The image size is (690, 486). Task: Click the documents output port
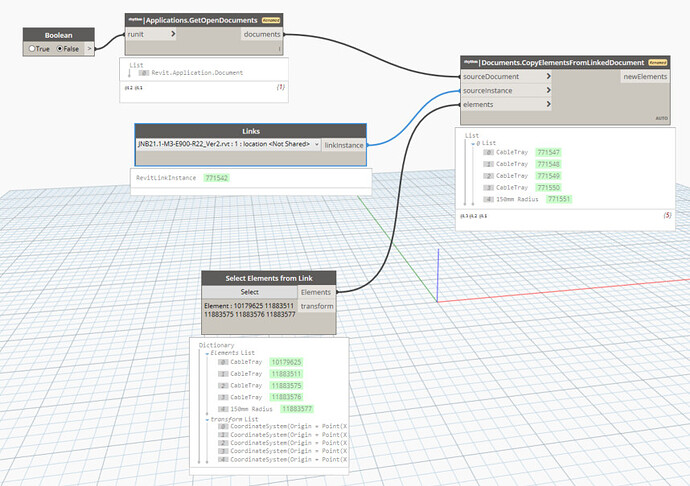click(261, 34)
